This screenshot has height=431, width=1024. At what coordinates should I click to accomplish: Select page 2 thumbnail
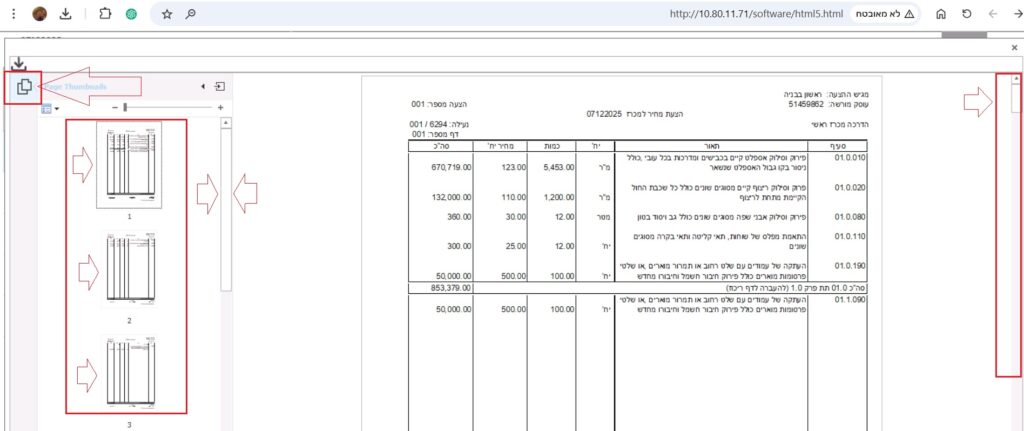[129, 270]
